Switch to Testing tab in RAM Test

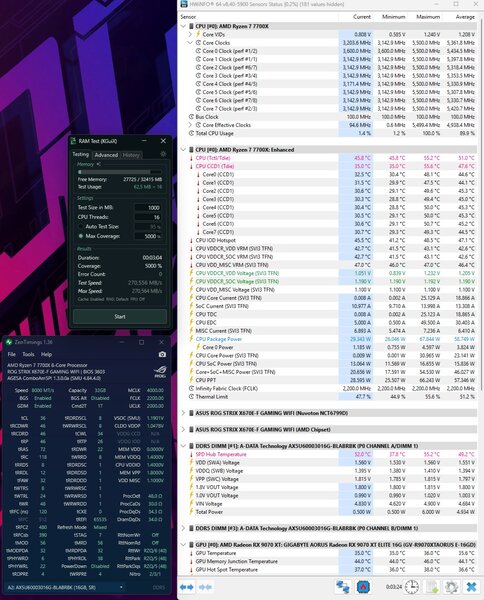click(x=80, y=154)
